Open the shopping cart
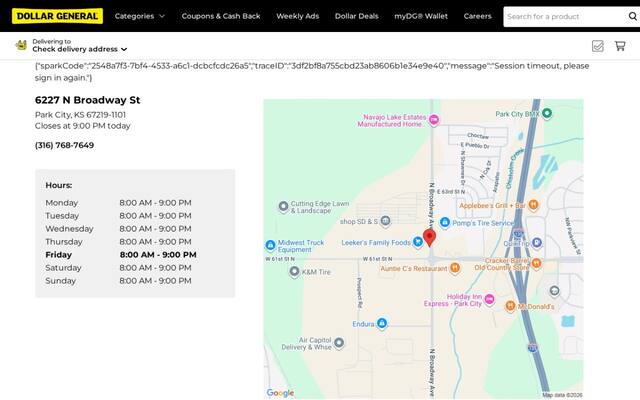This screenshot has width=640, height=400. [620, 46]
